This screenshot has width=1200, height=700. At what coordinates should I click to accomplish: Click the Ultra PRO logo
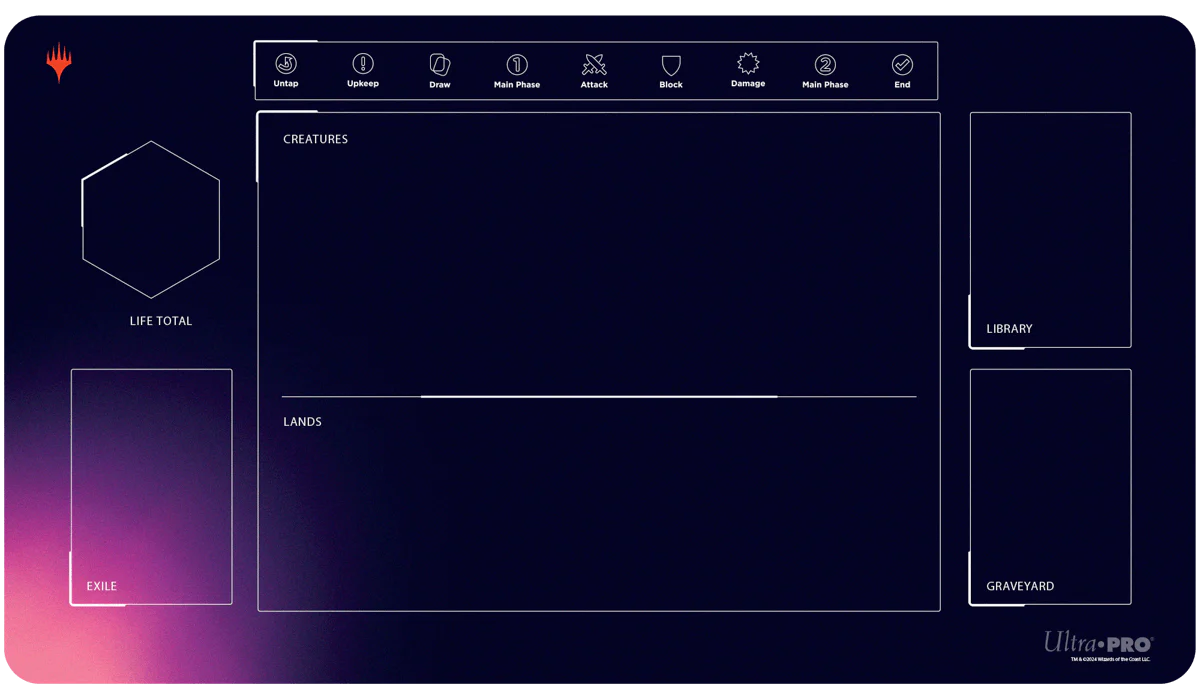pos(1098,642)
